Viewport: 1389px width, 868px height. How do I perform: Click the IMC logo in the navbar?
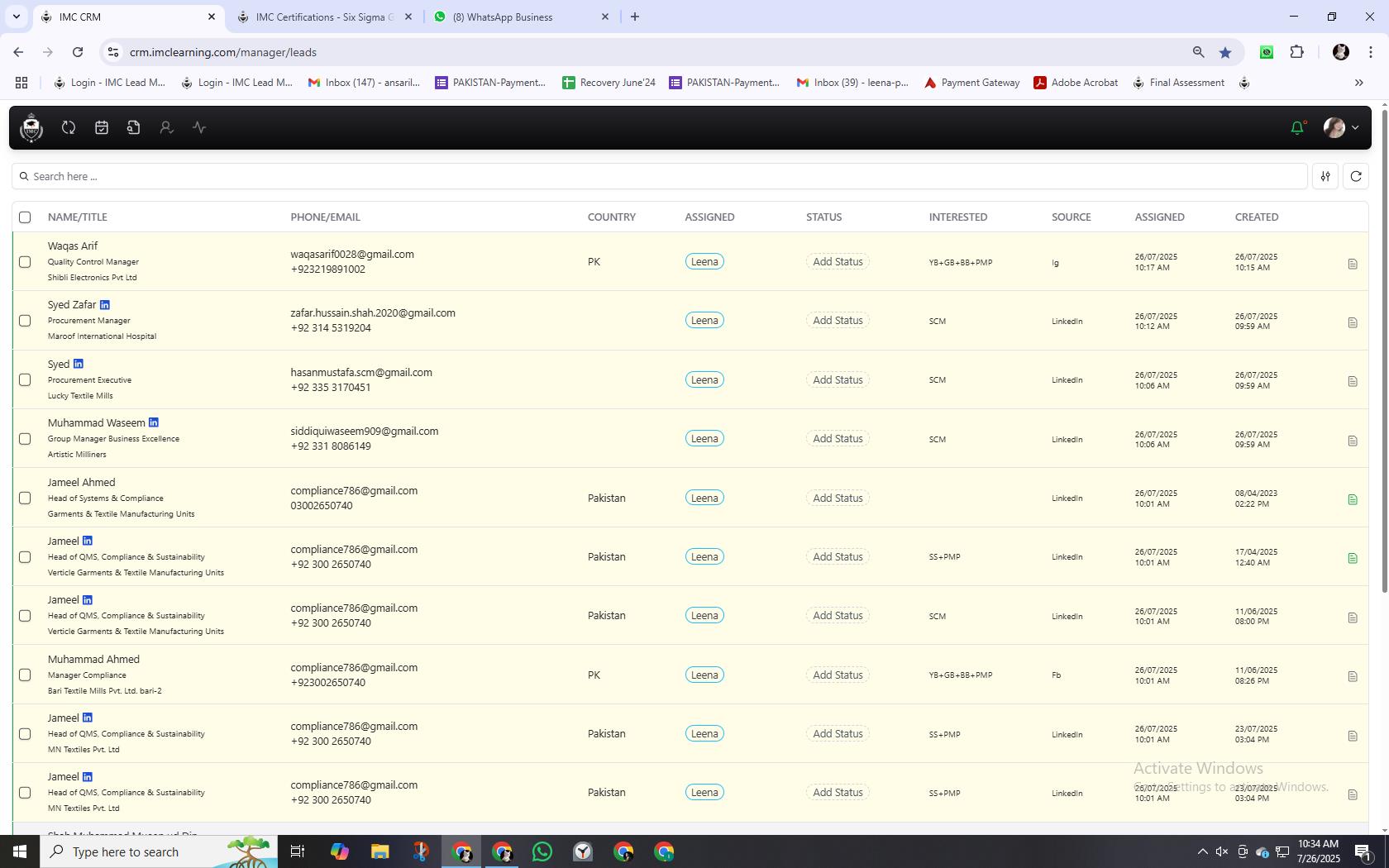point(31,127)
